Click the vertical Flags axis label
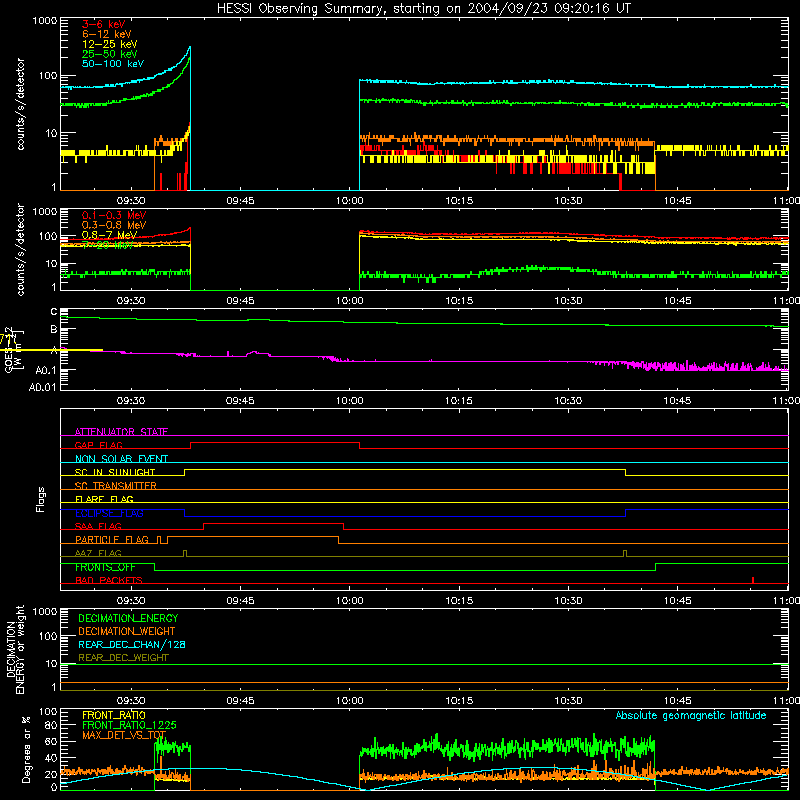 [x=41, y=499]
